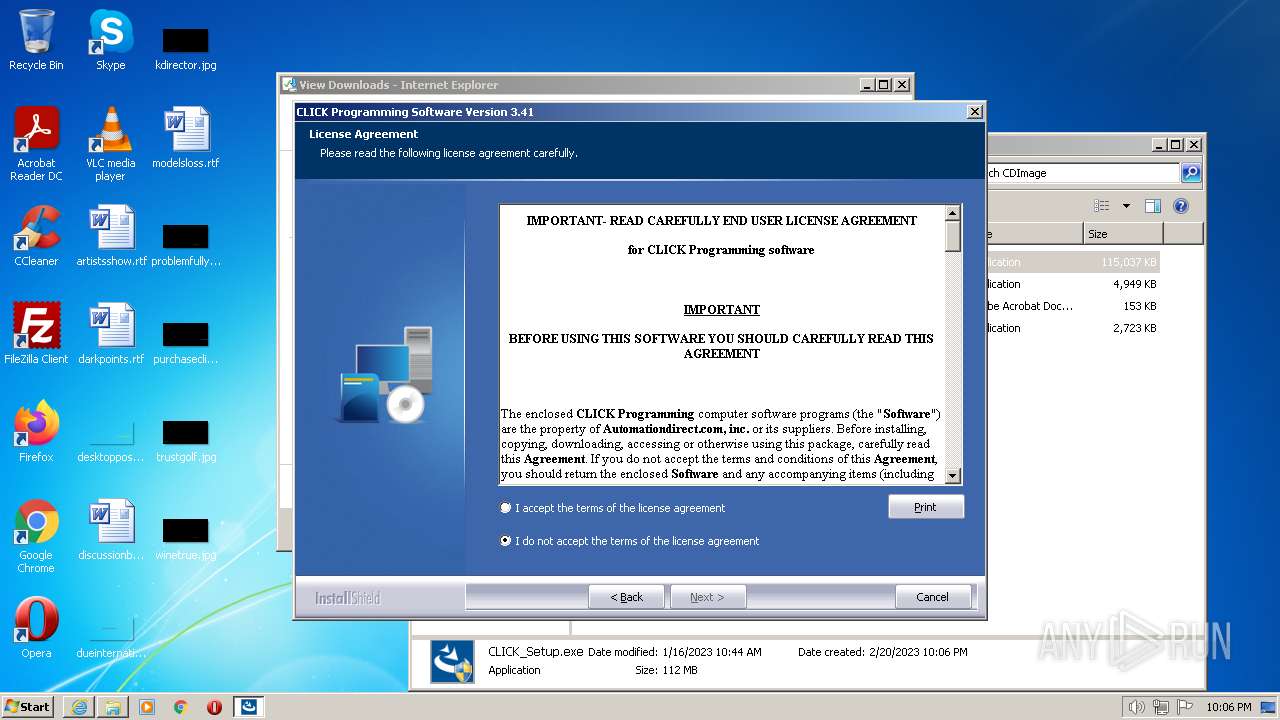1280x720 pixels.
Task: Toggle the Explorer preview pane icon
Action: pyautogui.click(x=1153, y=206)
